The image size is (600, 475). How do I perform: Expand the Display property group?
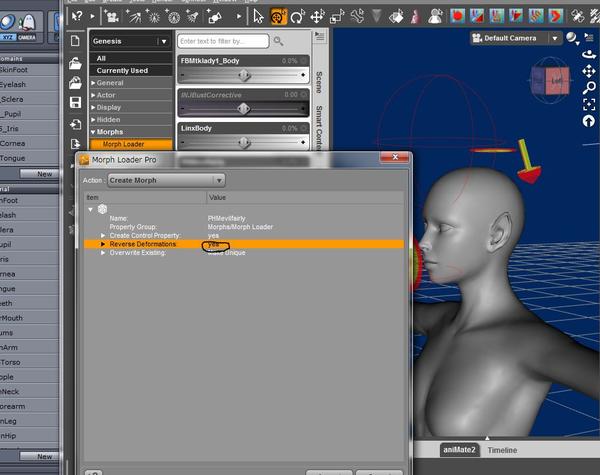tap(93, 107)
